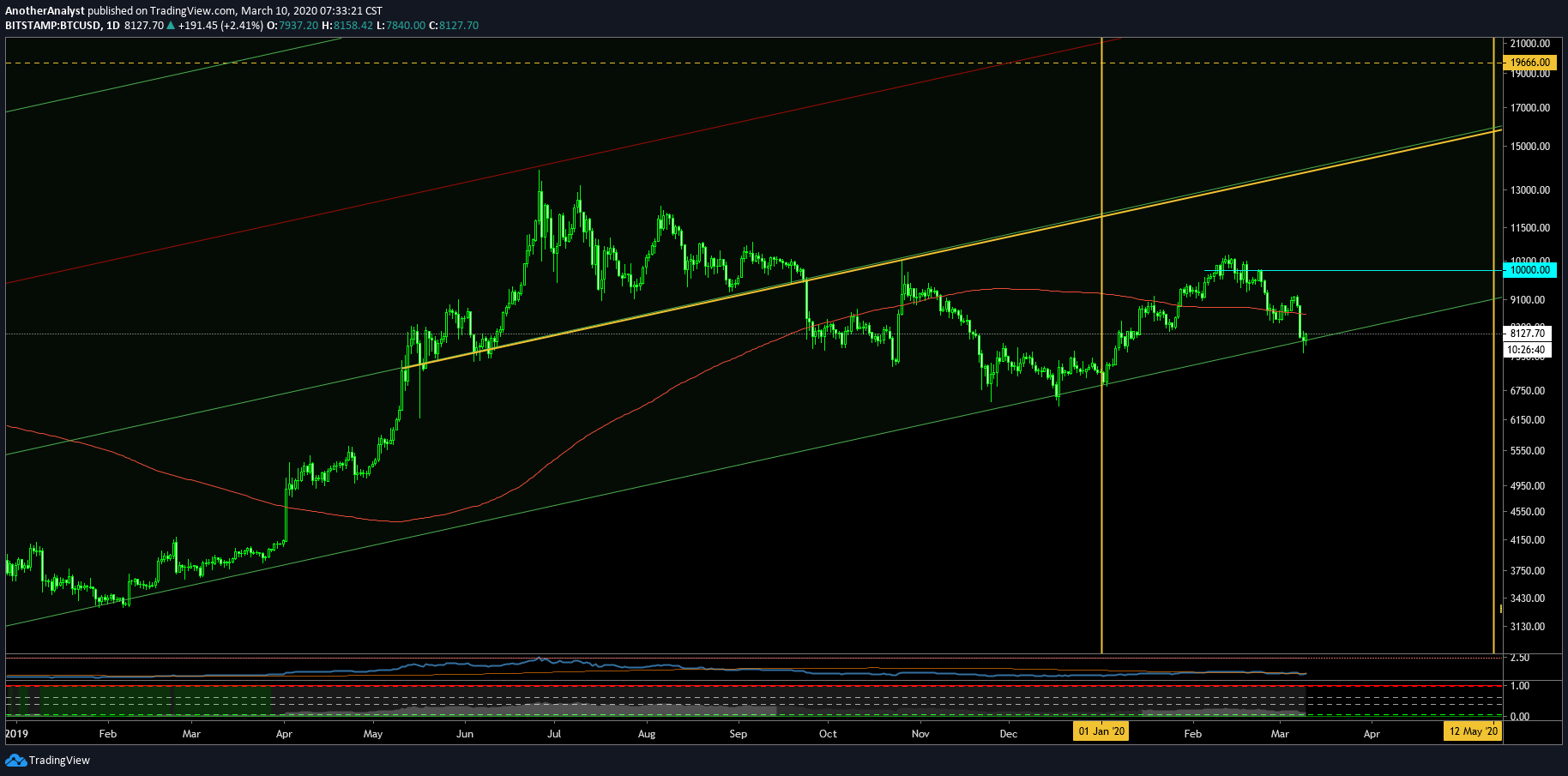This screenshot has width=1568, height=776.
Task: Click the 15000.00 price axis label
Action: click(x=1530, y=147)
